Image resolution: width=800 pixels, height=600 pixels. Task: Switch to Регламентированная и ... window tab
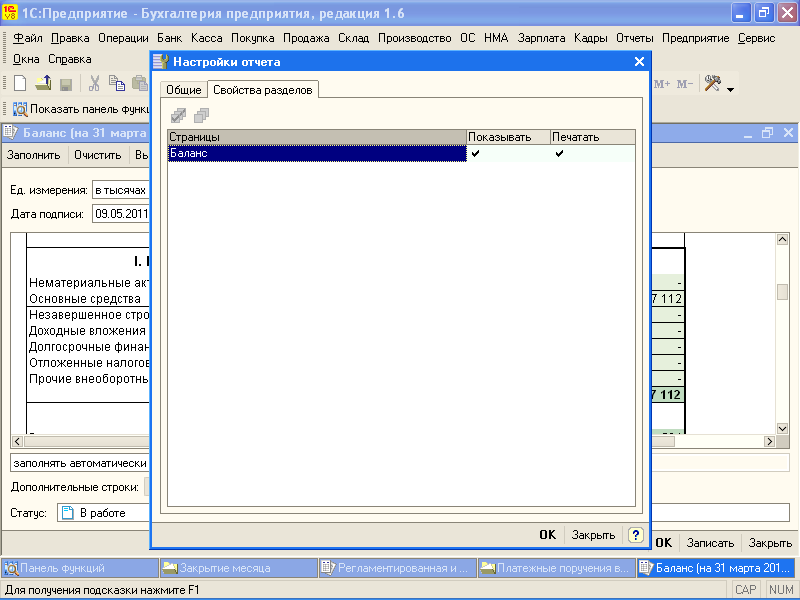point(398,568)
